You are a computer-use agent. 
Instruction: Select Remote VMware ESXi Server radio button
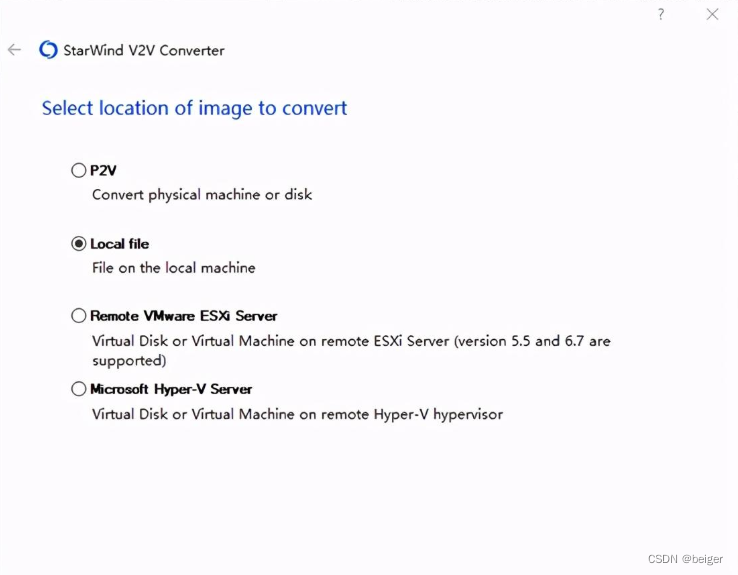(79, 315)
